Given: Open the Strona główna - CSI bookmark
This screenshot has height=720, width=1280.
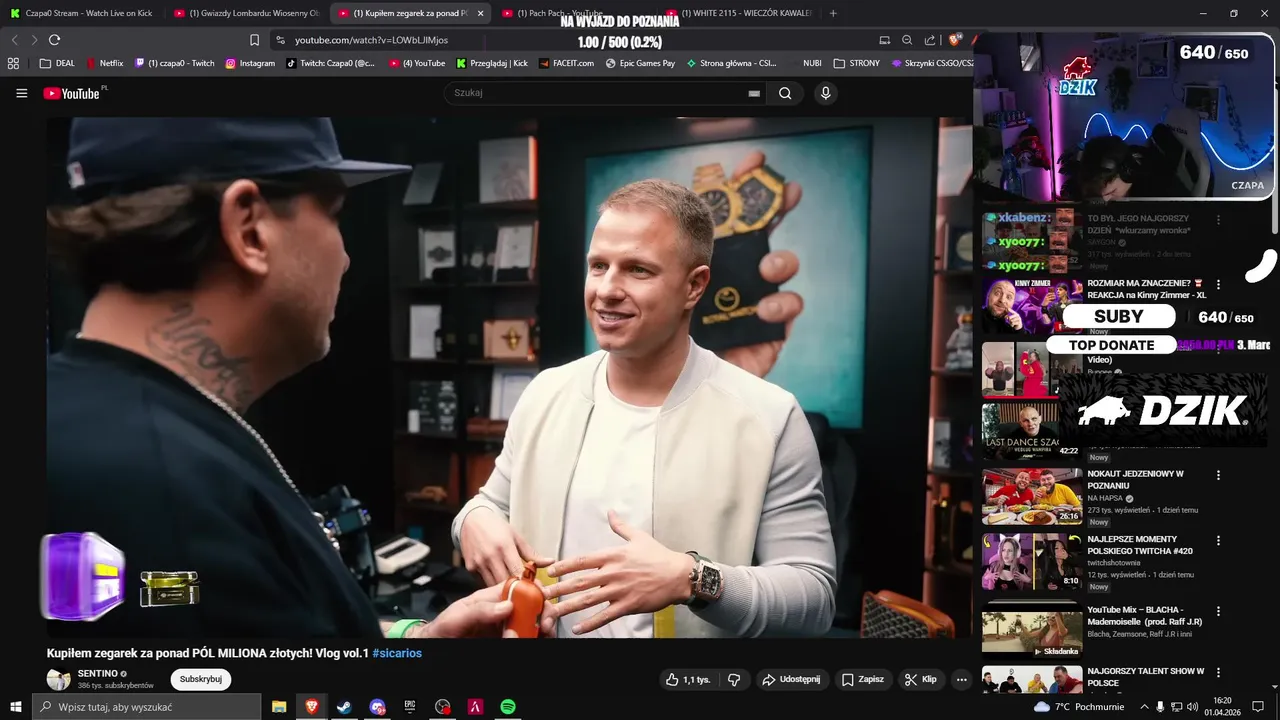Looking at the screenshot, I should coord(731,63).
